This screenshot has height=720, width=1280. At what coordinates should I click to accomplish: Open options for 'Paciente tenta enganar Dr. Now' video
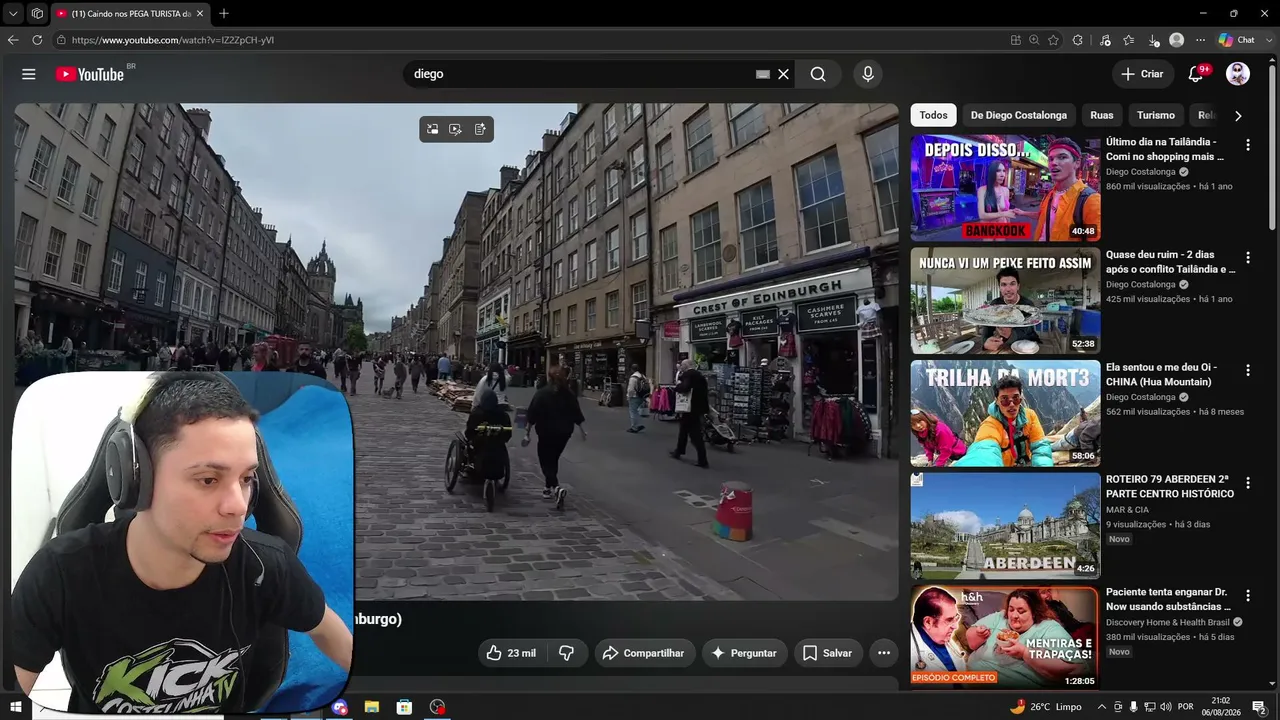click(1247, 596)
